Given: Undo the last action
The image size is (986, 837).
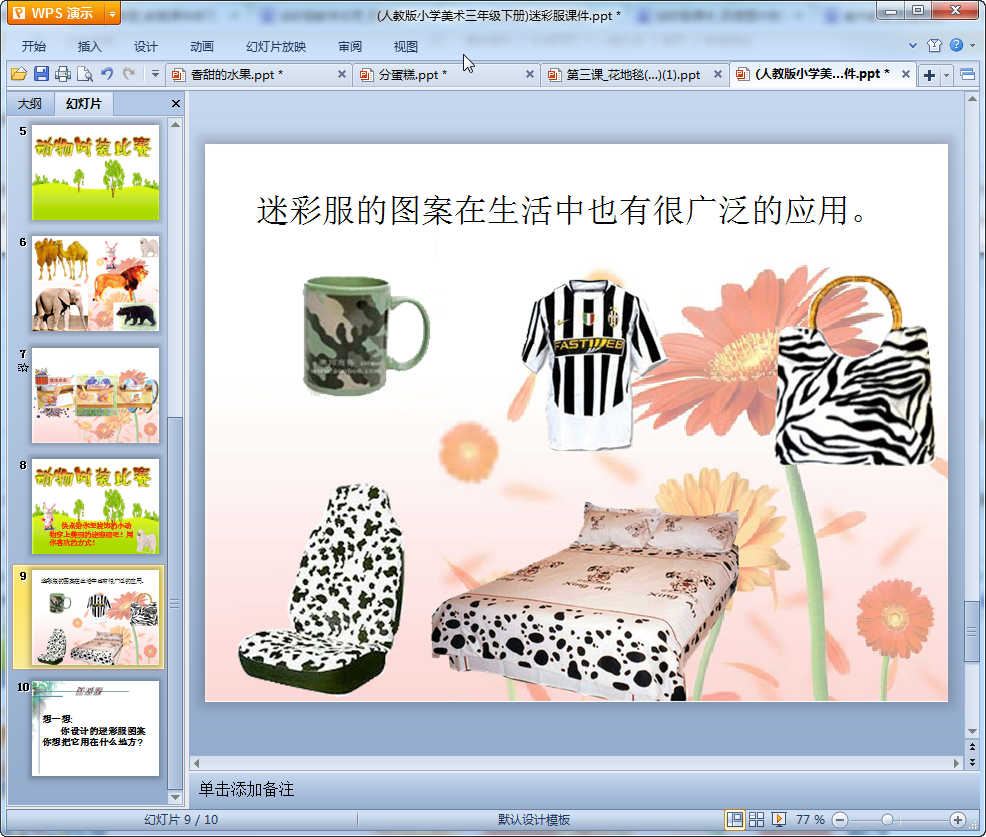Looking at the screenshot, I should click(x=107, y=74).
